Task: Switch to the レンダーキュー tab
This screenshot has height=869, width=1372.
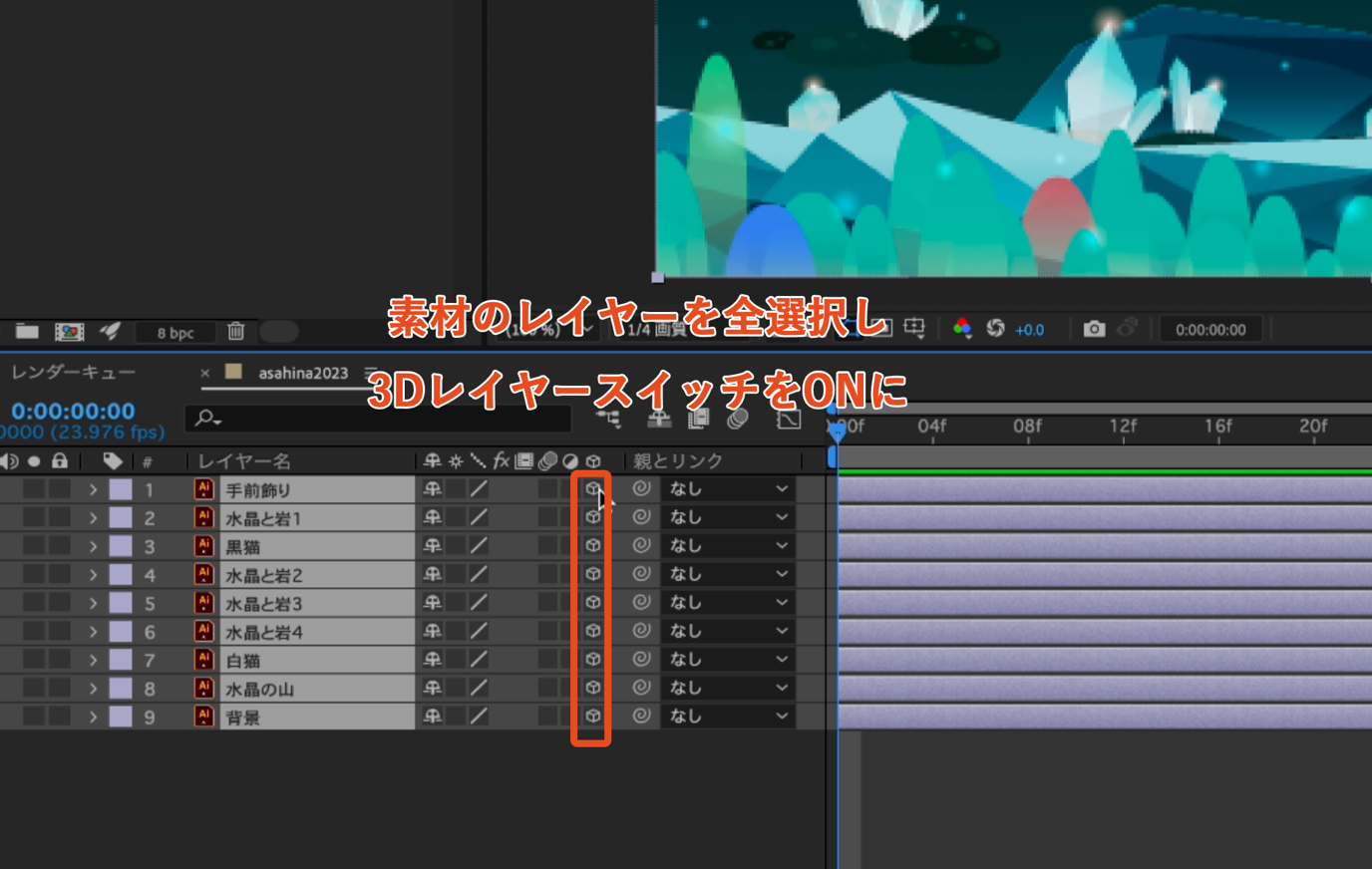Action: pos(73,372)
